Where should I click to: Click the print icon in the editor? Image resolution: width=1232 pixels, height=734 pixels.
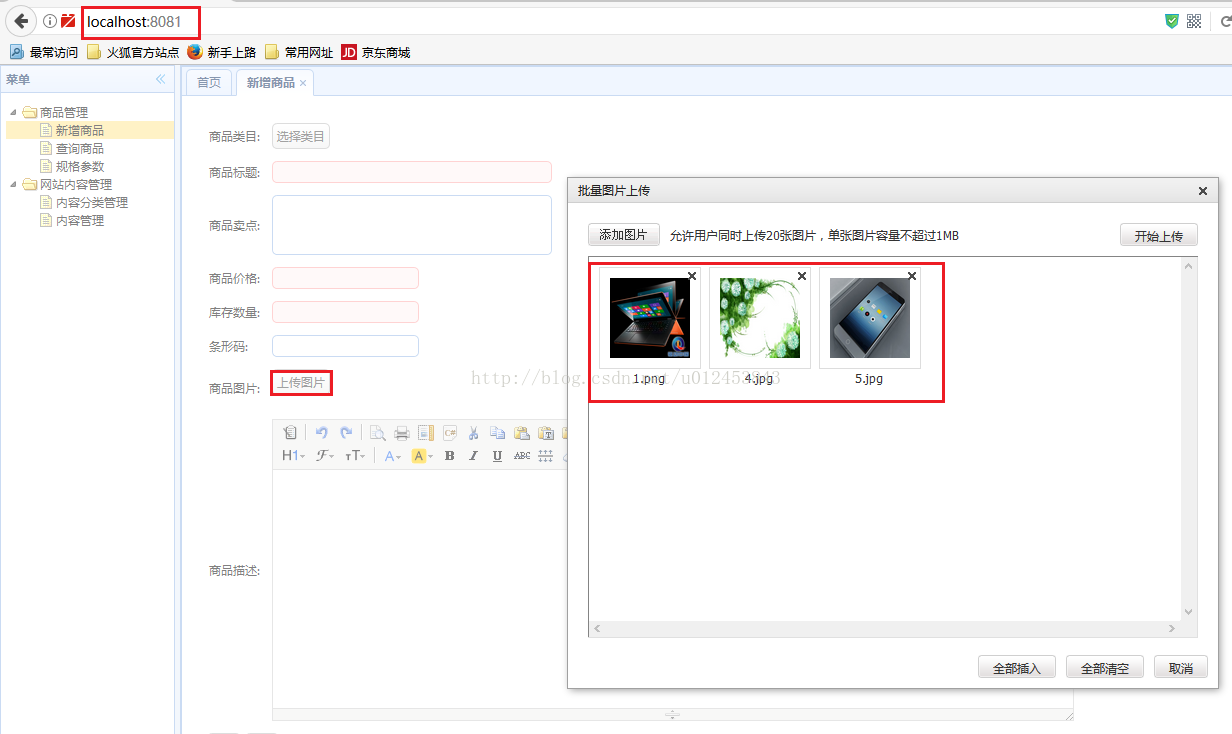coord(402,433)
